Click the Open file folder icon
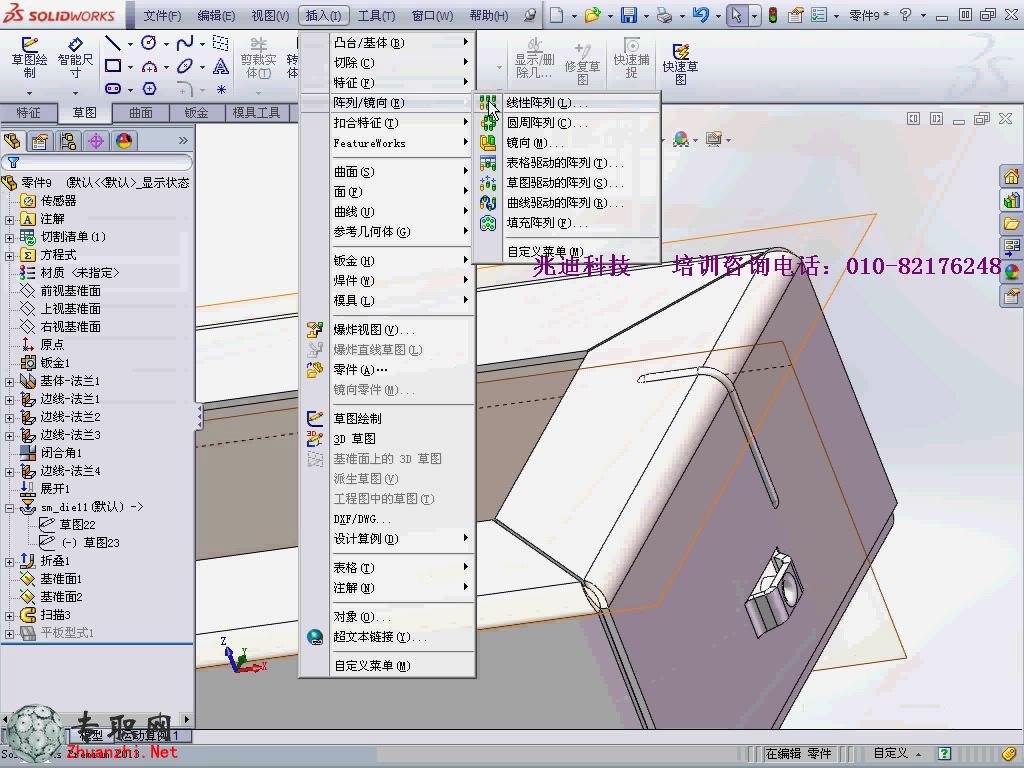The image size is (1024, 768). tap(592, 15)
